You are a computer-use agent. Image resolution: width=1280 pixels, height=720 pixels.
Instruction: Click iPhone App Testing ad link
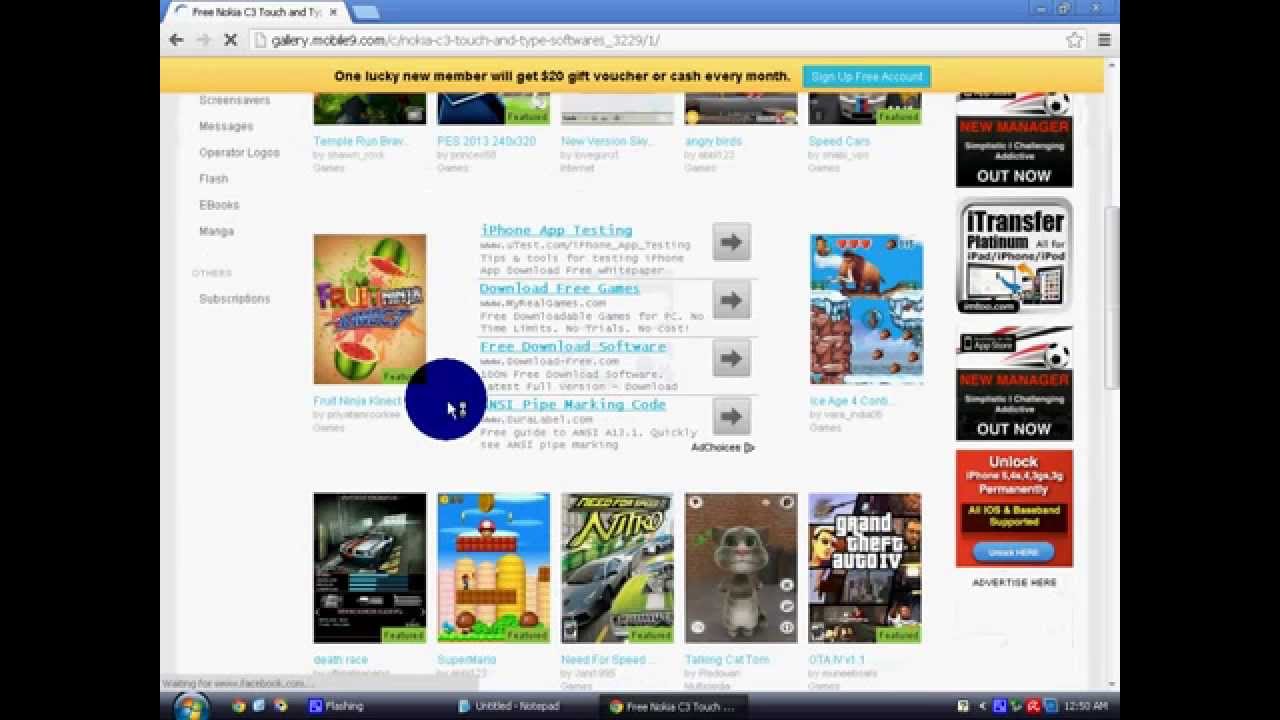coord(556,230)
